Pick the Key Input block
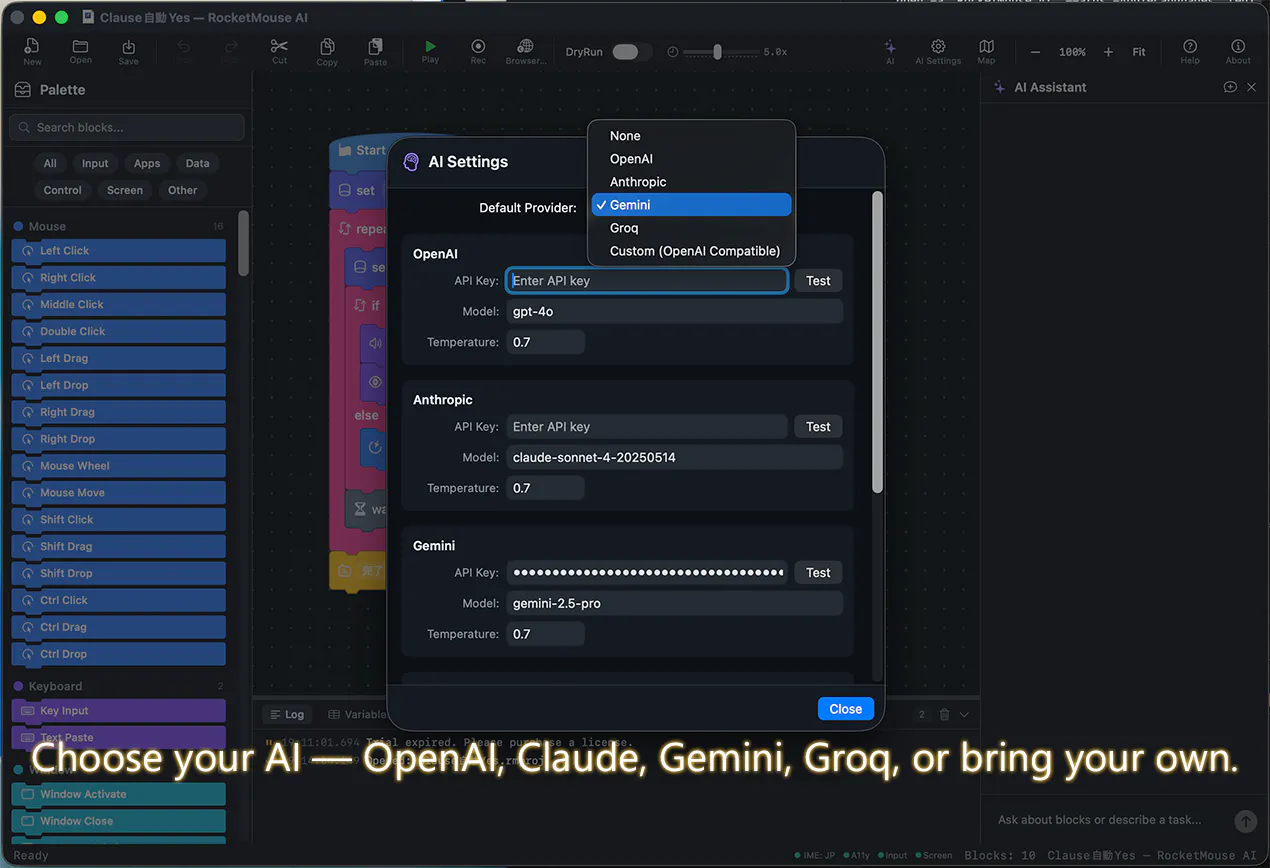This screenshot has width=1270, height=868. pos(118,711)
